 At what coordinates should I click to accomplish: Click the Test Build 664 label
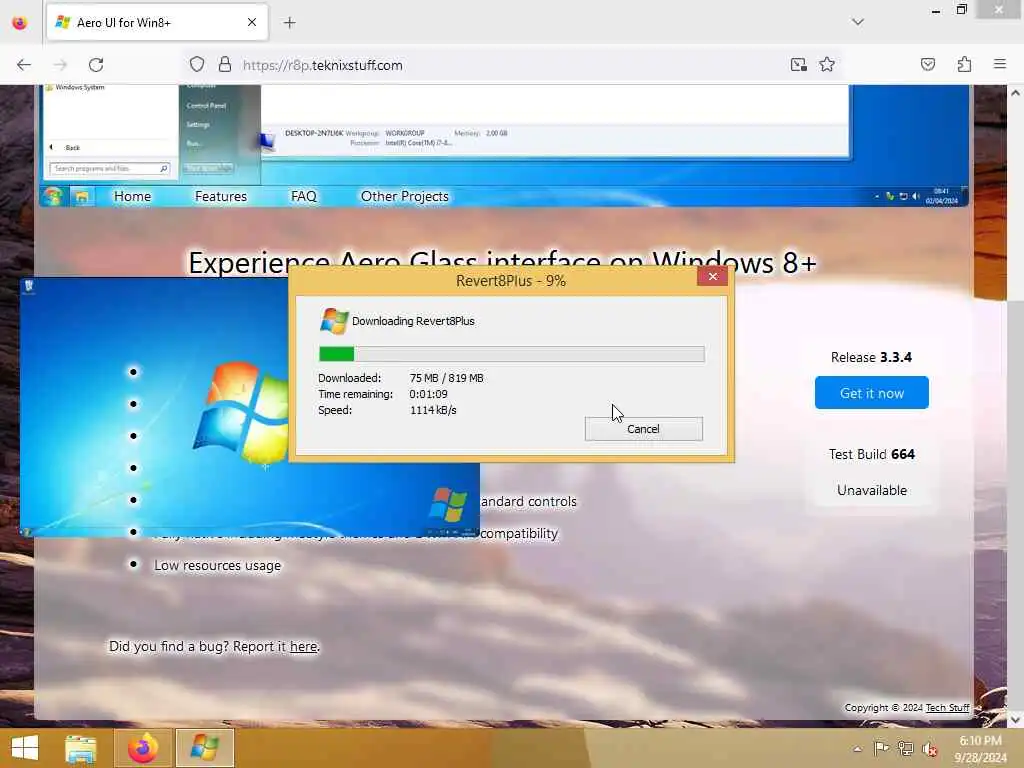click(x=872, y=454)
